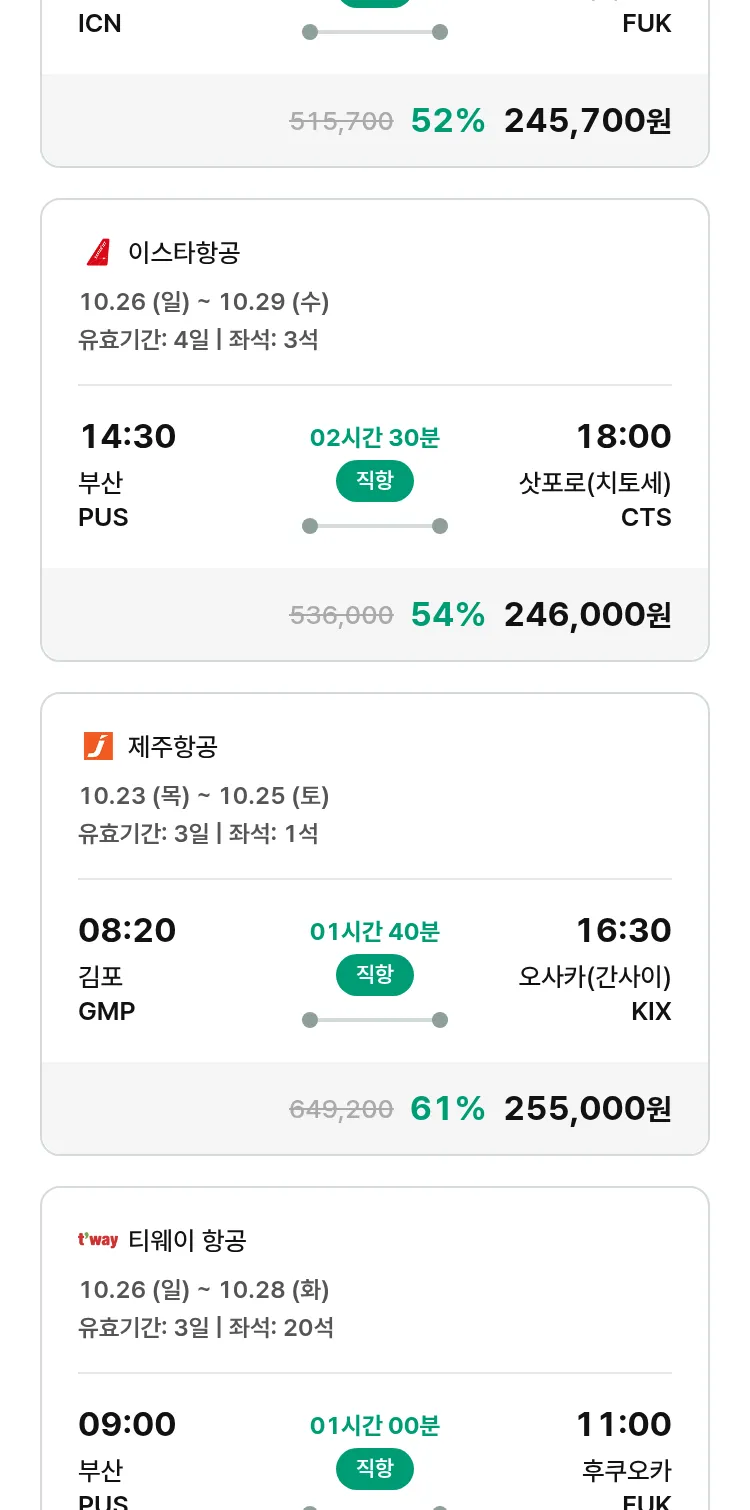The height and width of the screenshot is (1510, 750).
Task: Click route line of the 14:30 Busan flight
Action: [375, 526]
